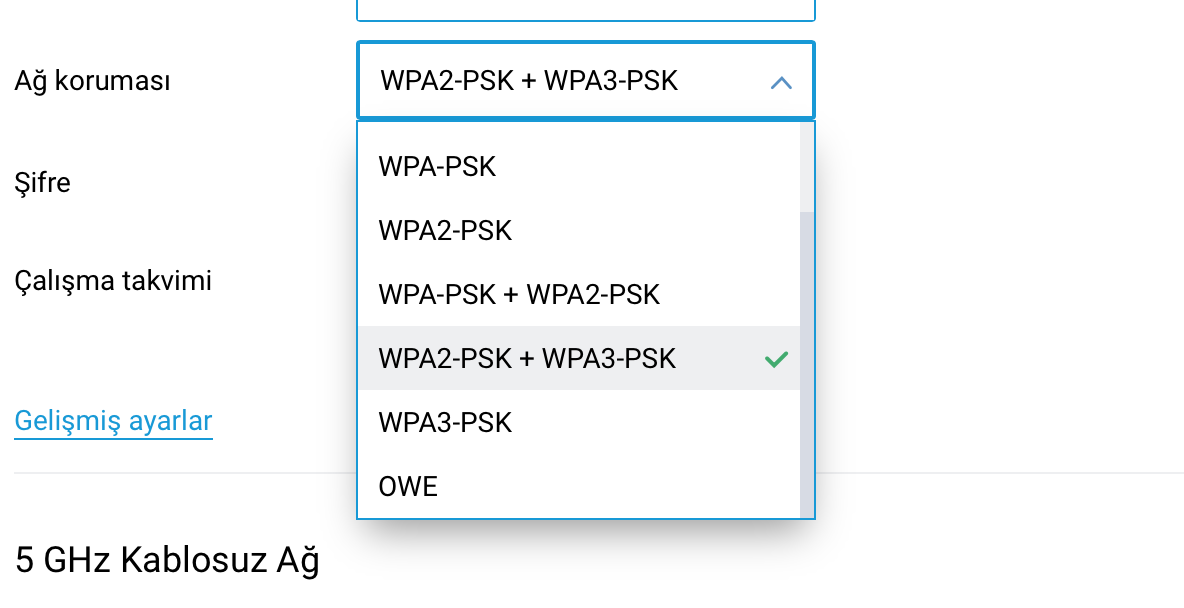
Task: Select WPA-PSK from the protection list
Action: tap(578, 166)
